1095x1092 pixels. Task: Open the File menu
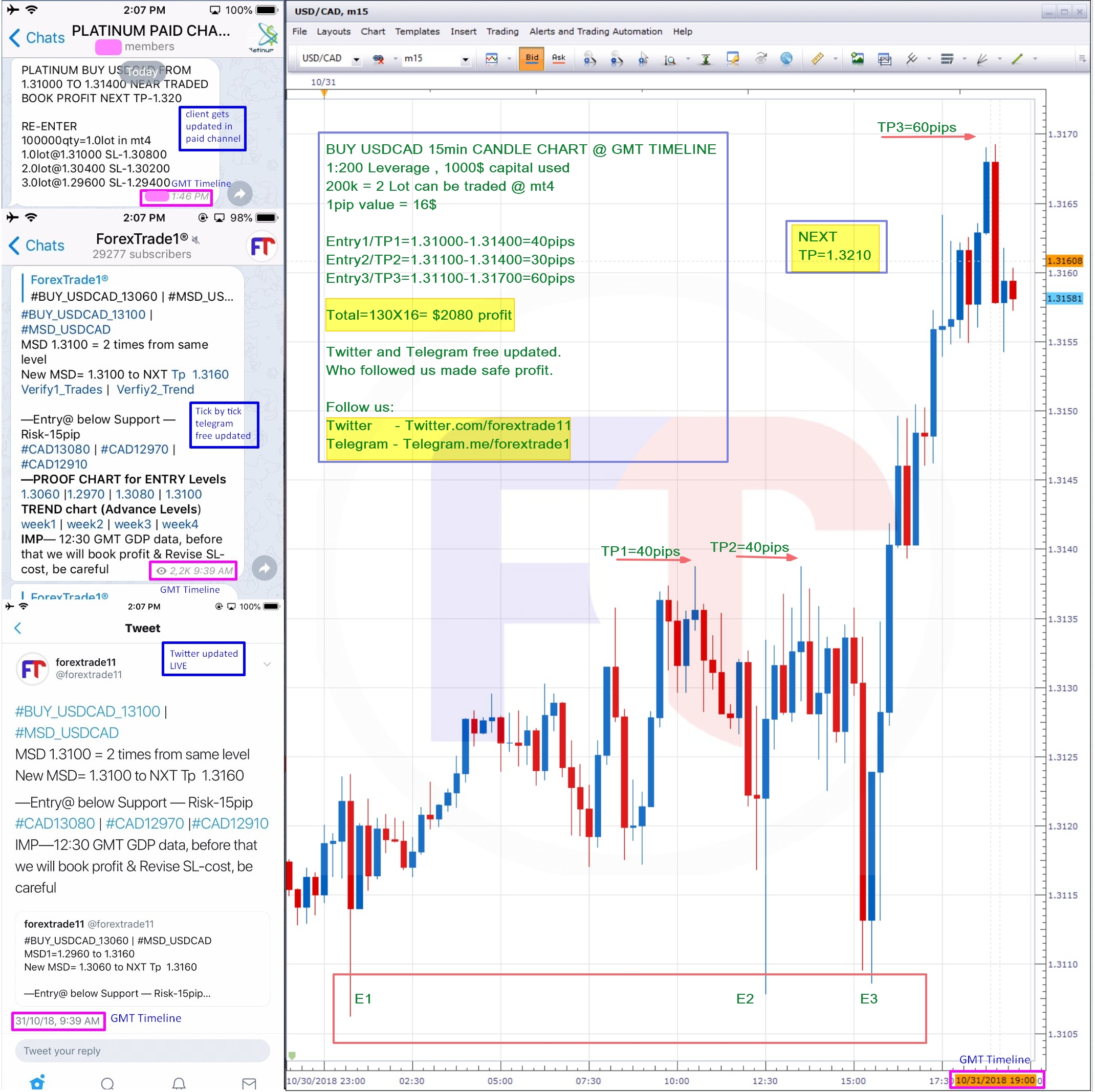point(299,32)
